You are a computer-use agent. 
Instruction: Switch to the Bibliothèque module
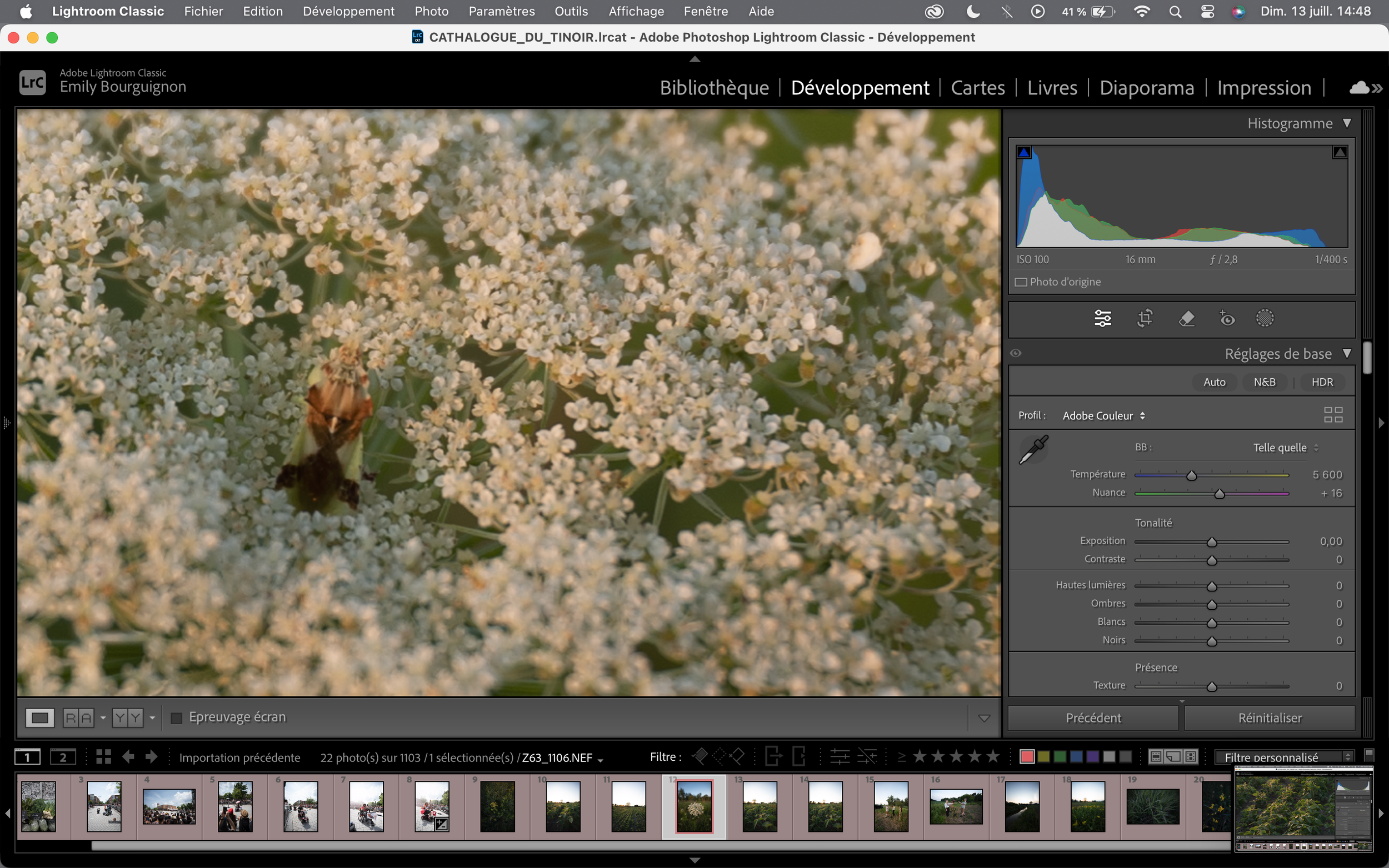point(714,88)
